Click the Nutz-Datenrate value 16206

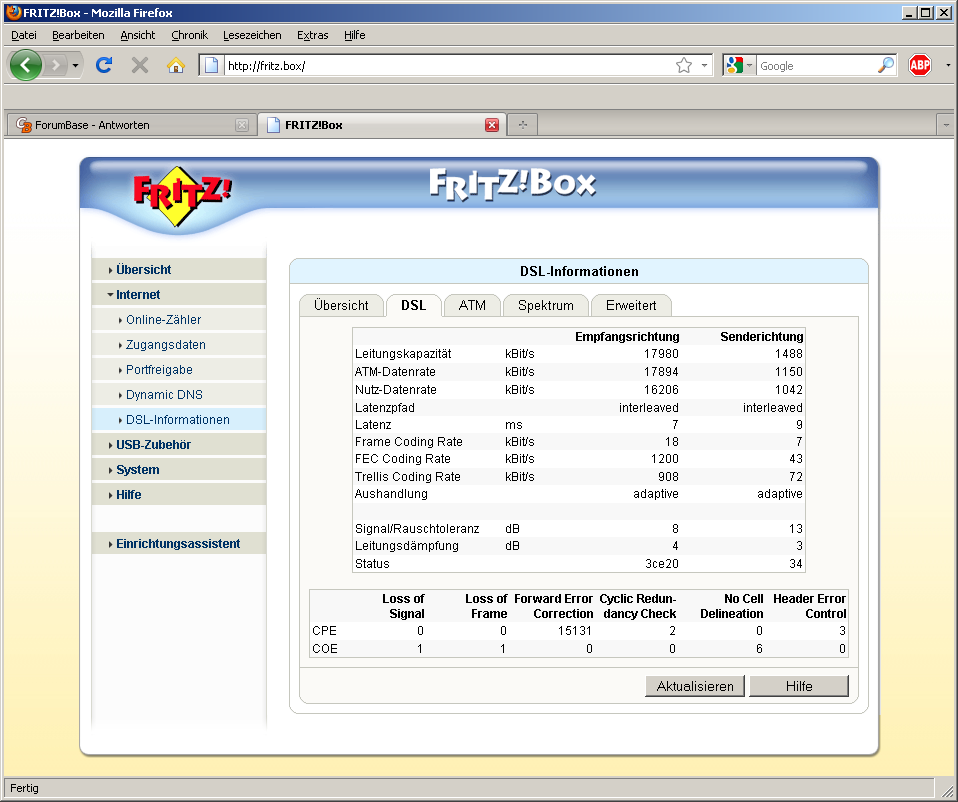click(661, 390)
